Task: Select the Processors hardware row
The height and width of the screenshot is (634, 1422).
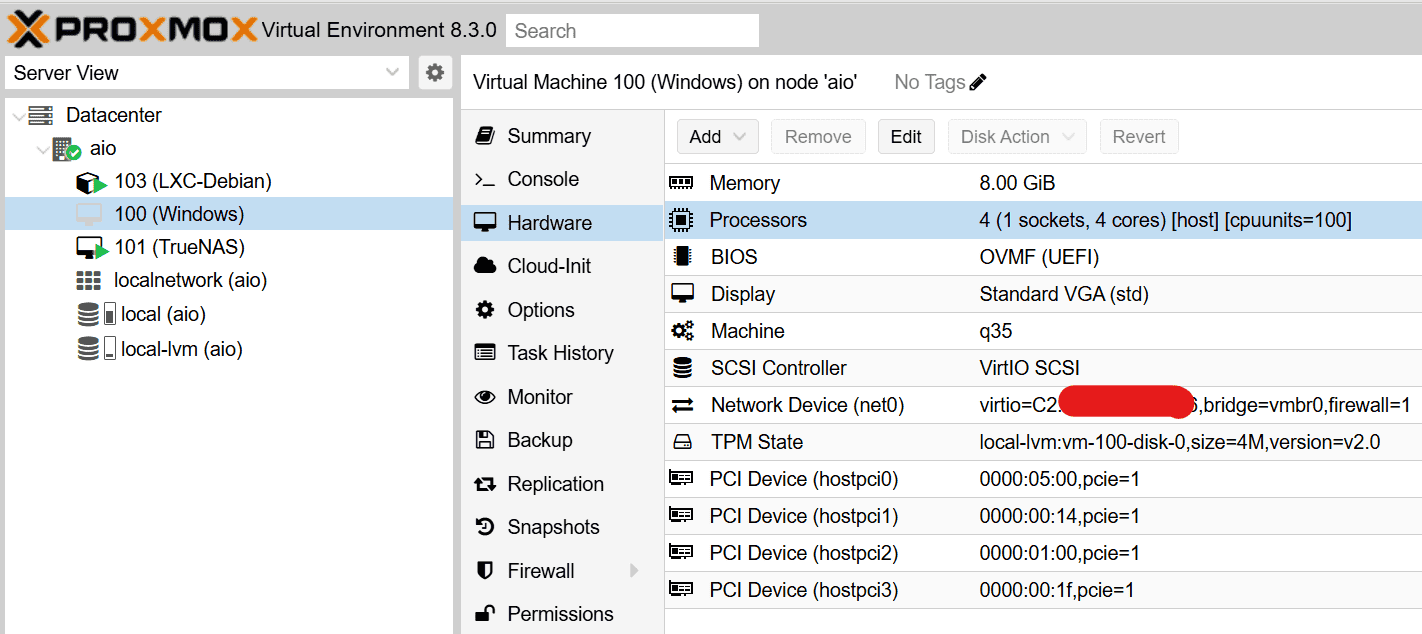Action: coord(1043,220)
